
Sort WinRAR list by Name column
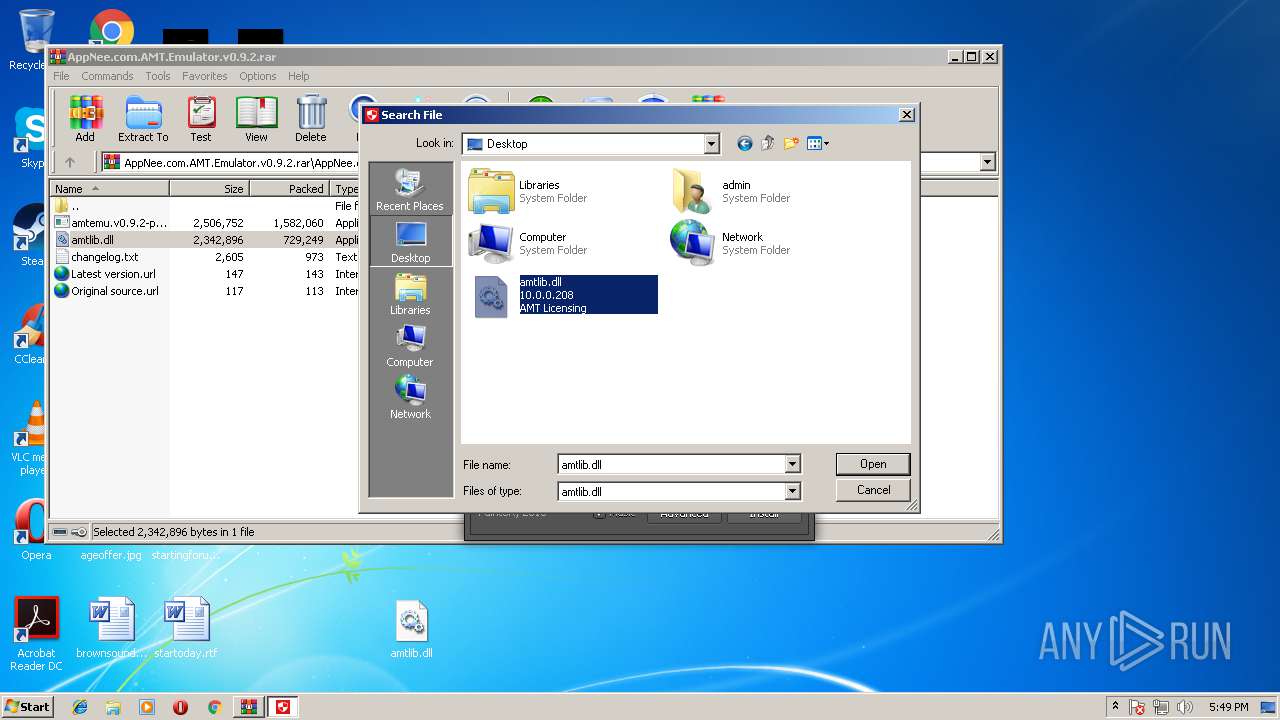pyautogui.click(x=110, y=188)
